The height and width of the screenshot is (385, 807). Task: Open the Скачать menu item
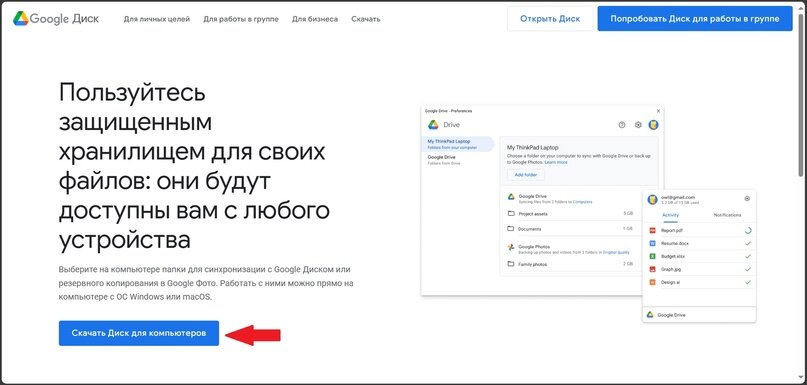point(366,19)
